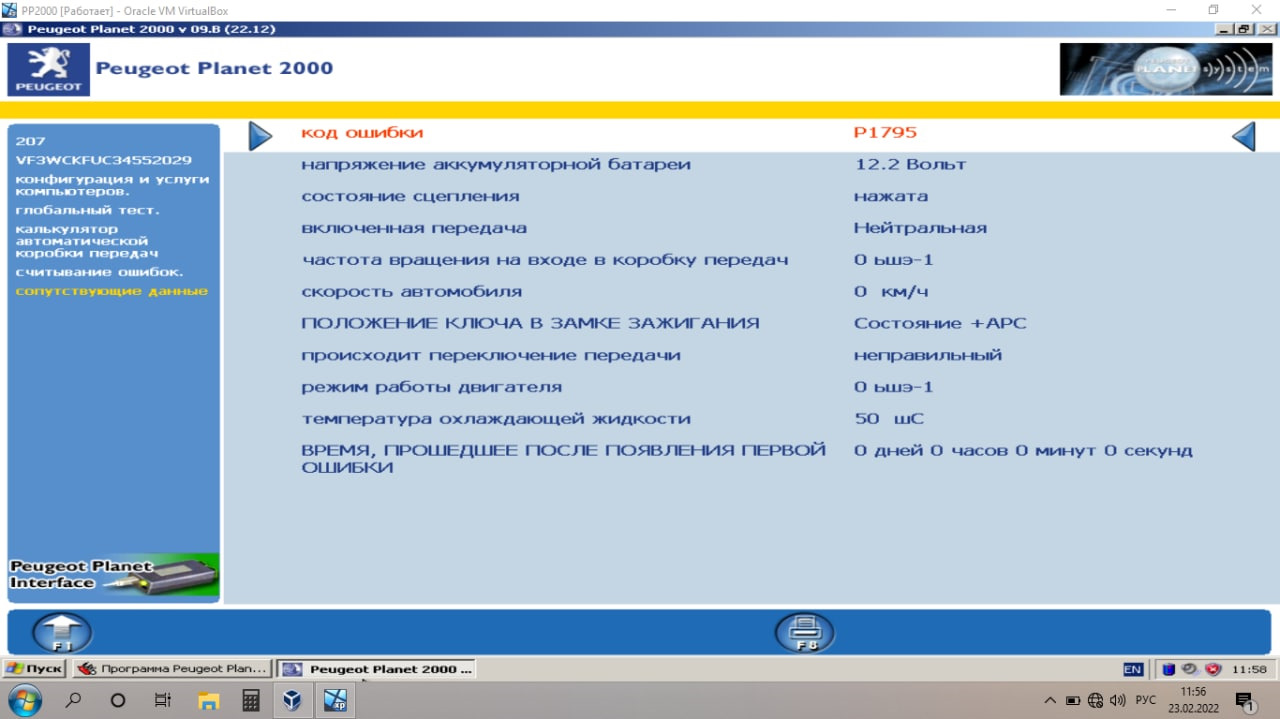This screenshot has width=1280, height=719.
Task: Click the guest clock showing 11:58
Action: (1250, 669)
